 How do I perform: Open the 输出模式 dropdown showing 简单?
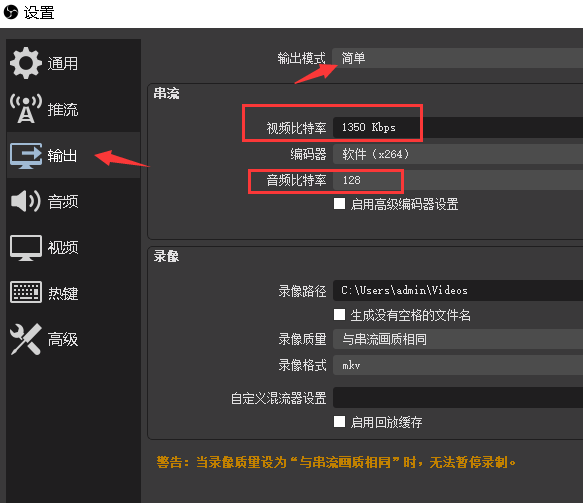458,58
